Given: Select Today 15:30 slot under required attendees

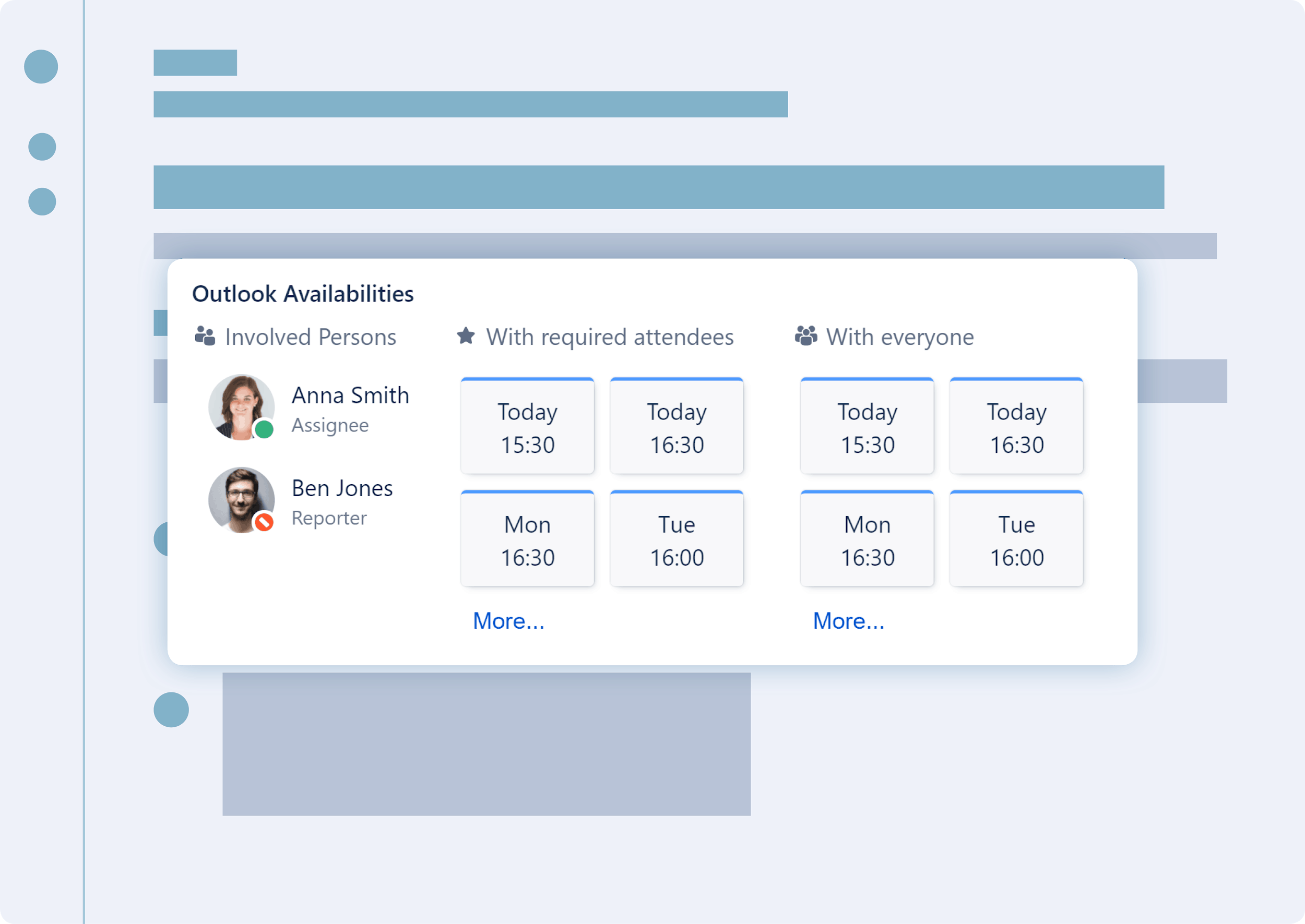Looking at the screenshot, I should pos(527,427).
